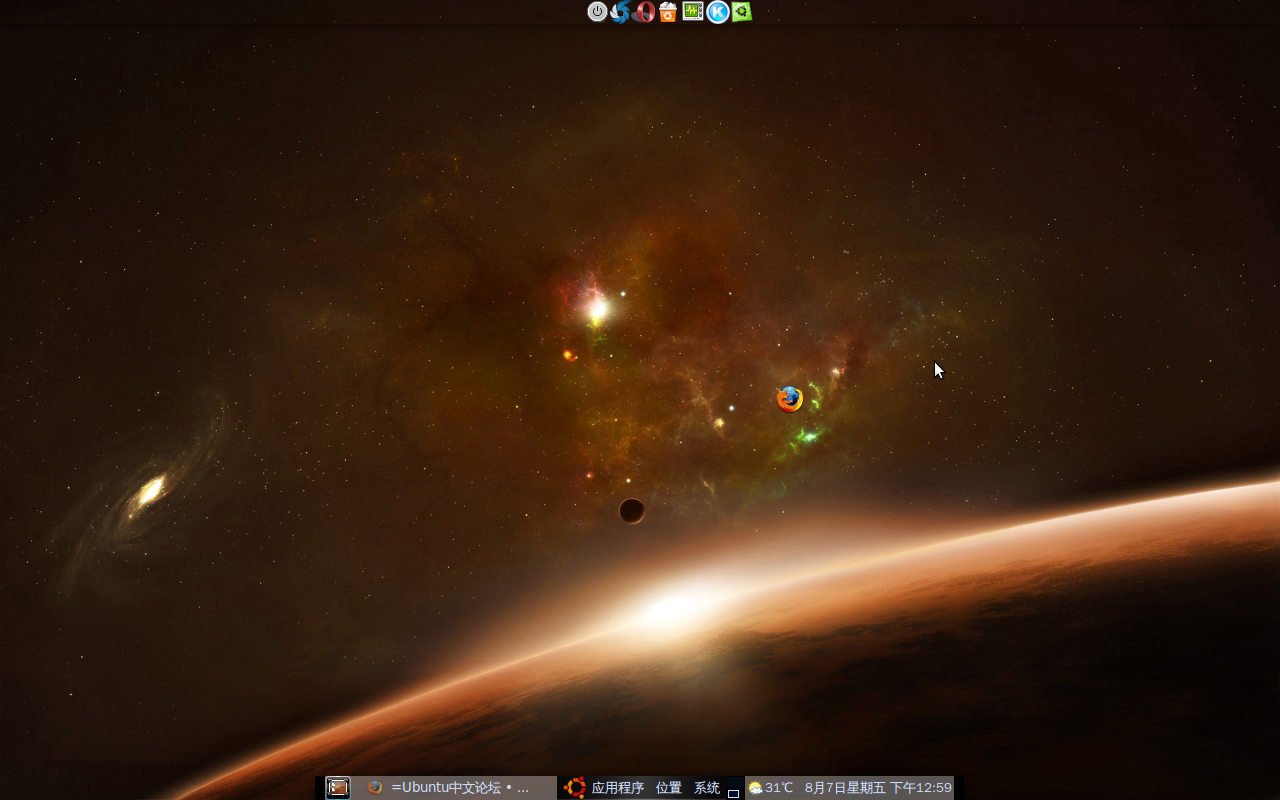1280x800 pixels.
Task: Open the 应用程序 menu
Action: [x=618, y=788]
